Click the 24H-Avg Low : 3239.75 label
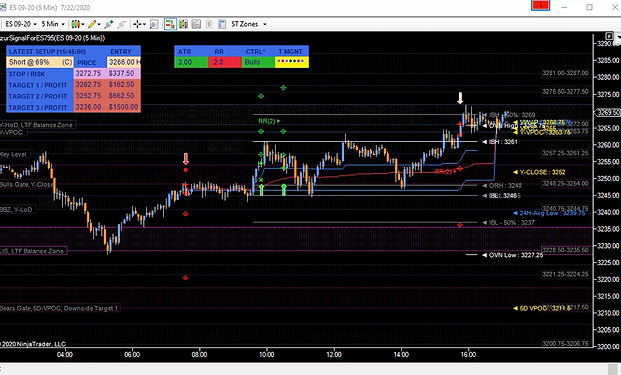The height and width of the screenshot is (375, 621). tap(549, 213)
